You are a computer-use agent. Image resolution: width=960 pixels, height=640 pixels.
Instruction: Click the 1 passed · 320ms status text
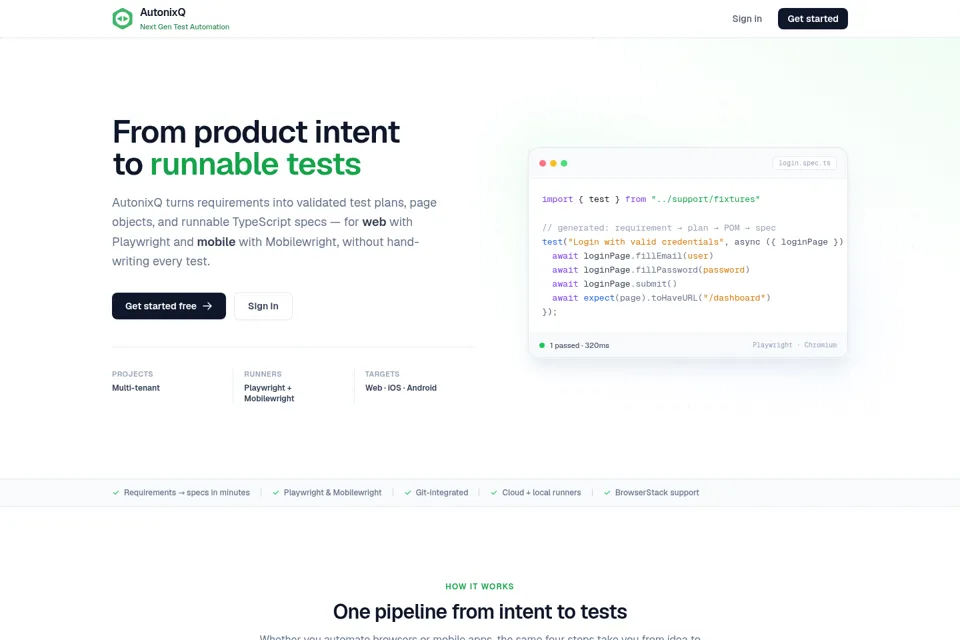tap(579, 345)
